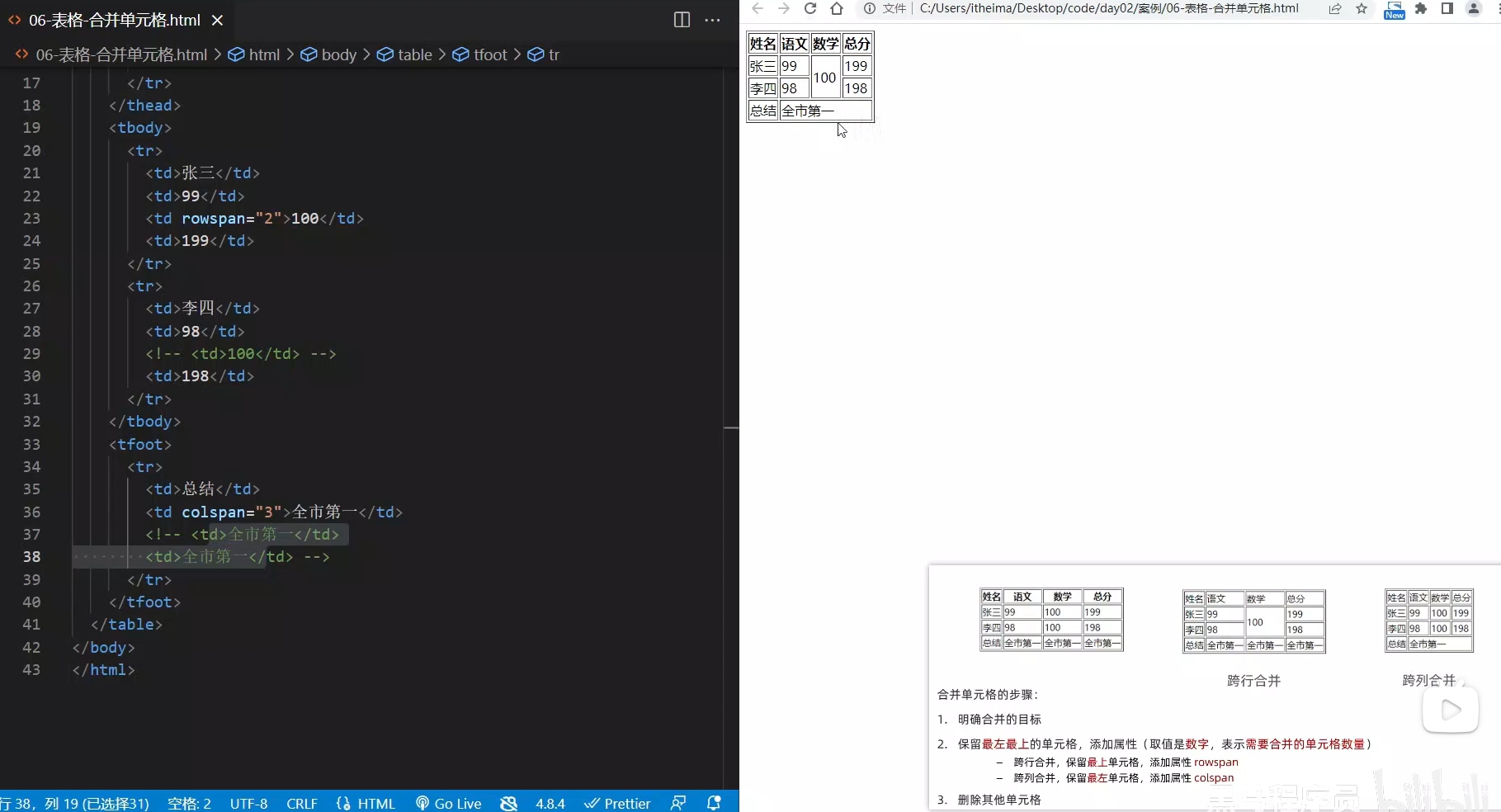The height and width of the screenshot is (812, 1501).
Task: Click the editor minimap scrollbar
Action: point(731,427)
